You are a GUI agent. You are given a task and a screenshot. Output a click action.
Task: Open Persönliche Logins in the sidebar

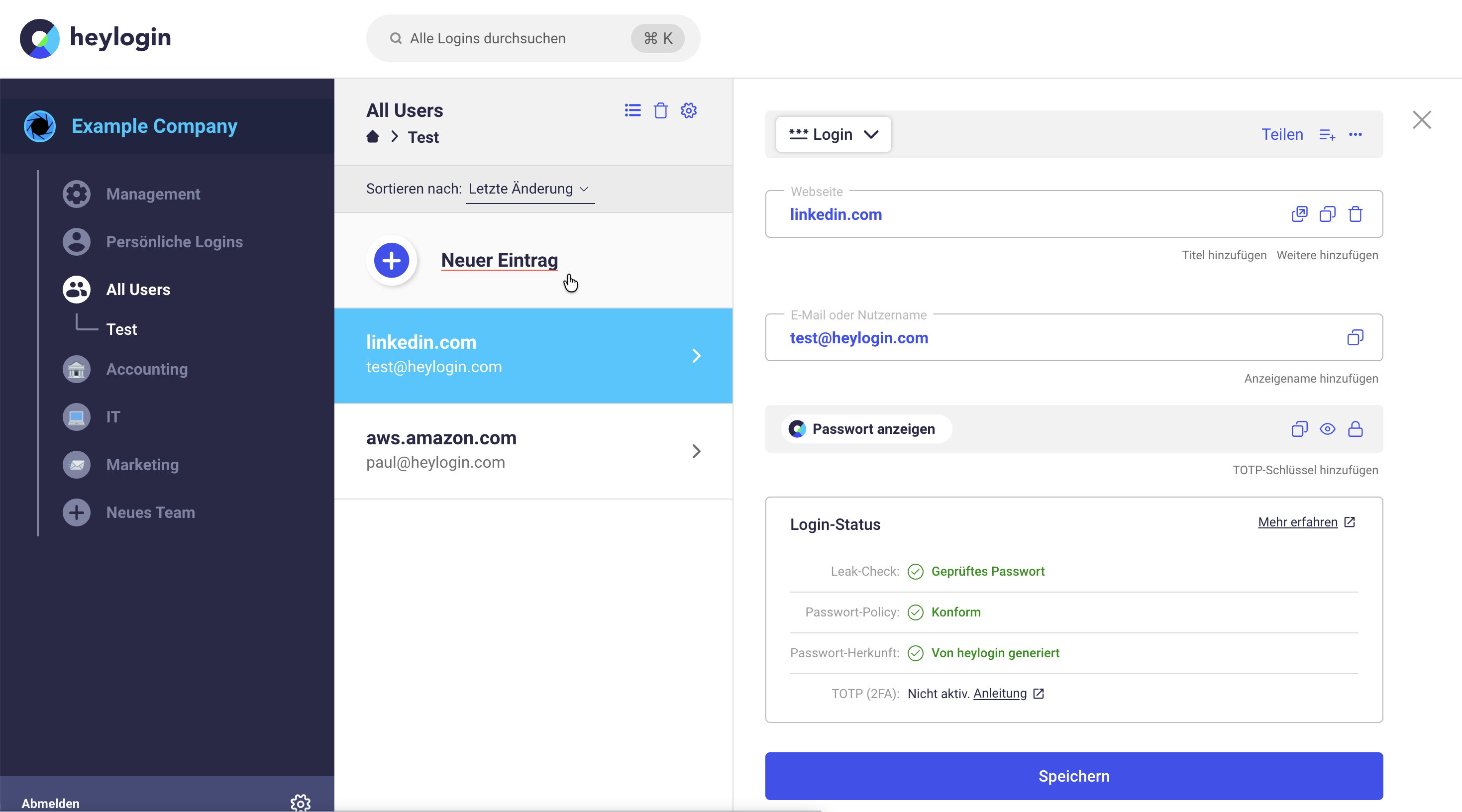tap(174, 242)
